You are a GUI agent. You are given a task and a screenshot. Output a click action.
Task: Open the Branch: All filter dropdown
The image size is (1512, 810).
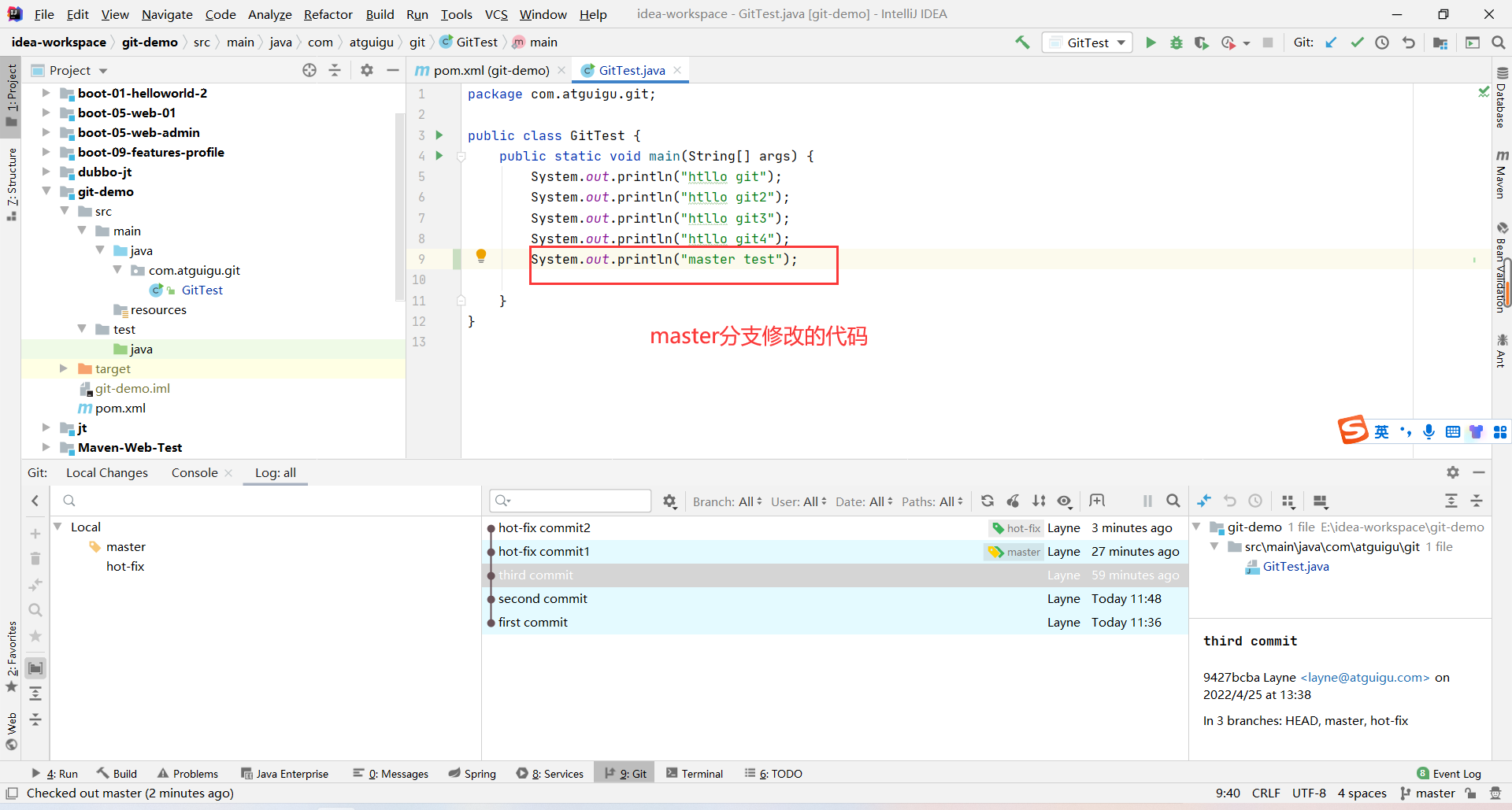pos(727,501)
